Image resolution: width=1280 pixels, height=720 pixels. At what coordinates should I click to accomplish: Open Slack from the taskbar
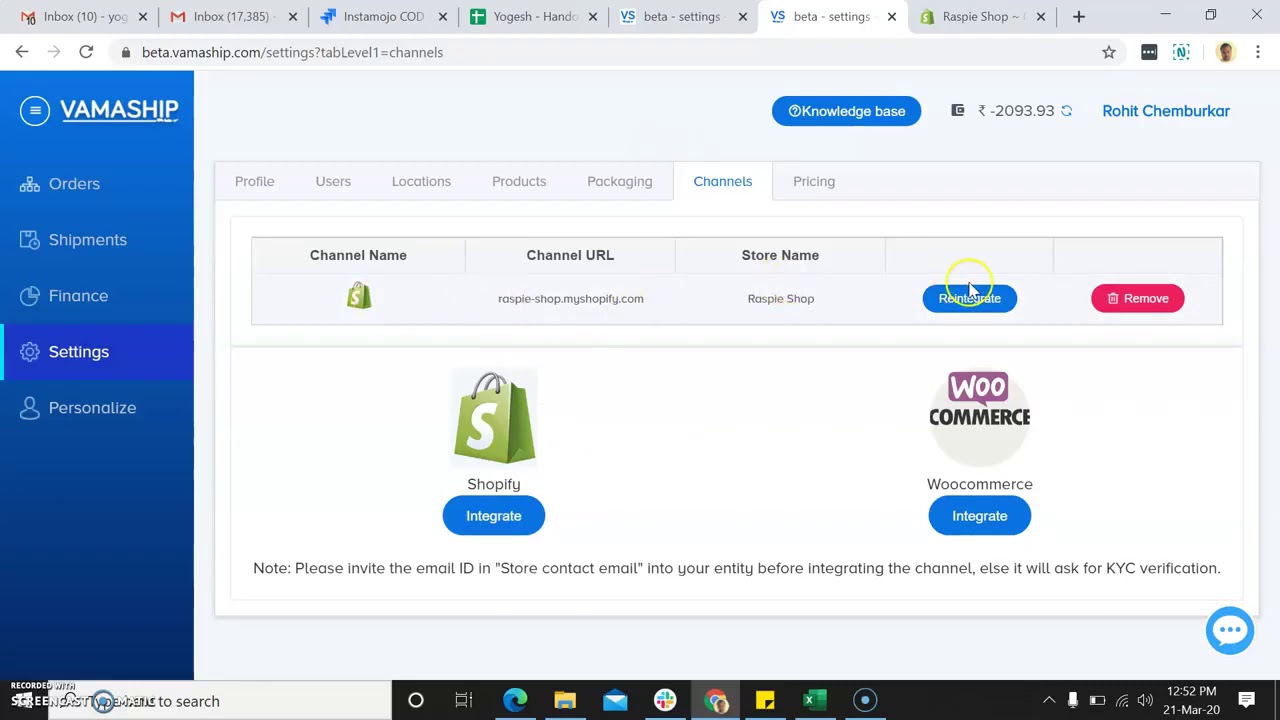coord(665,700)
